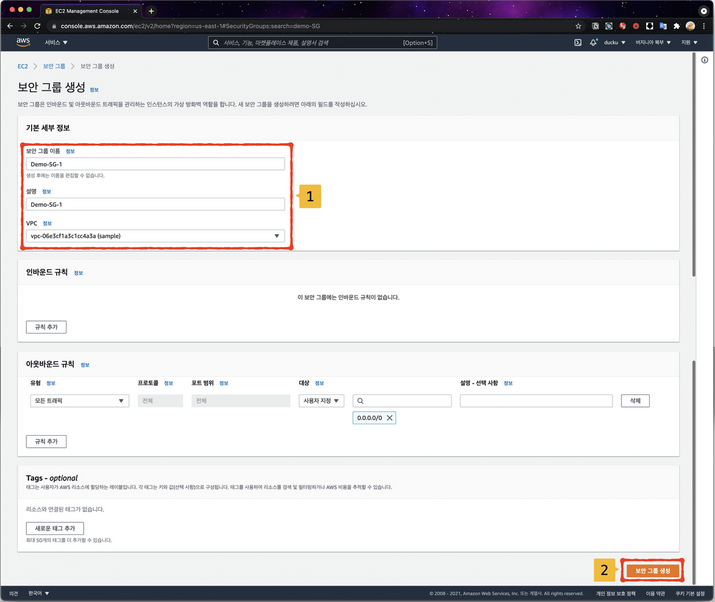This screenshot has width=715, height=602.
Task: Remove the 0.0.0.0/0 destination chip
Action: [x=390, y=417]
